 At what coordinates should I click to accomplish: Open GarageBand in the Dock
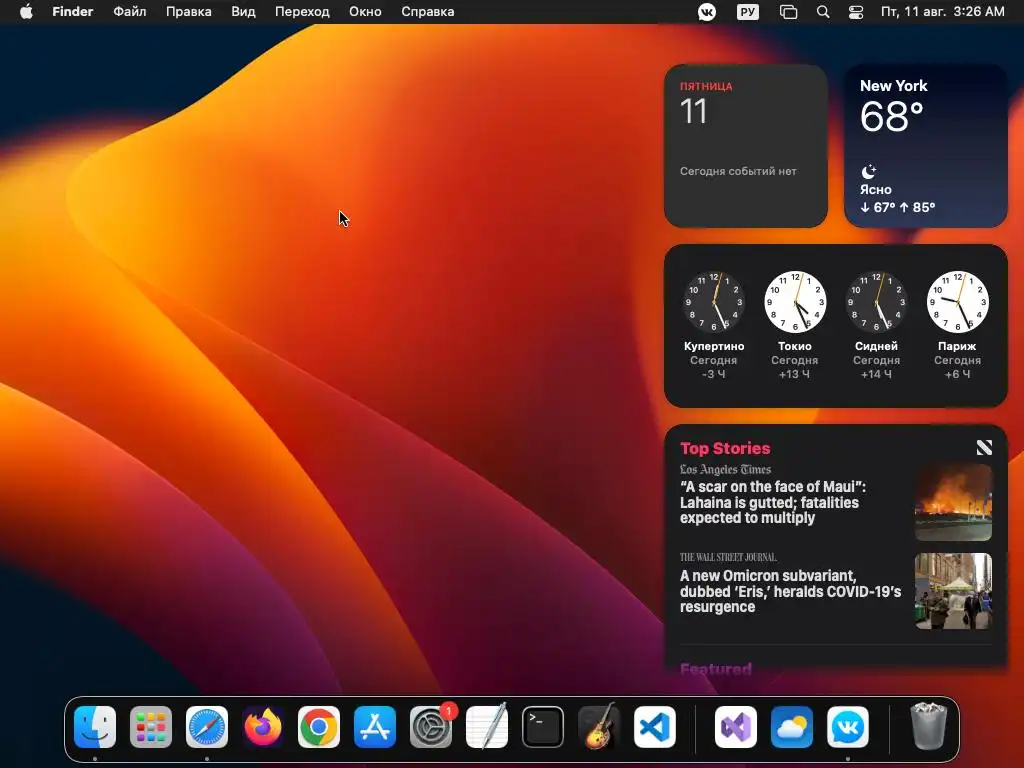pyautogui.click(x=599, y=726)
